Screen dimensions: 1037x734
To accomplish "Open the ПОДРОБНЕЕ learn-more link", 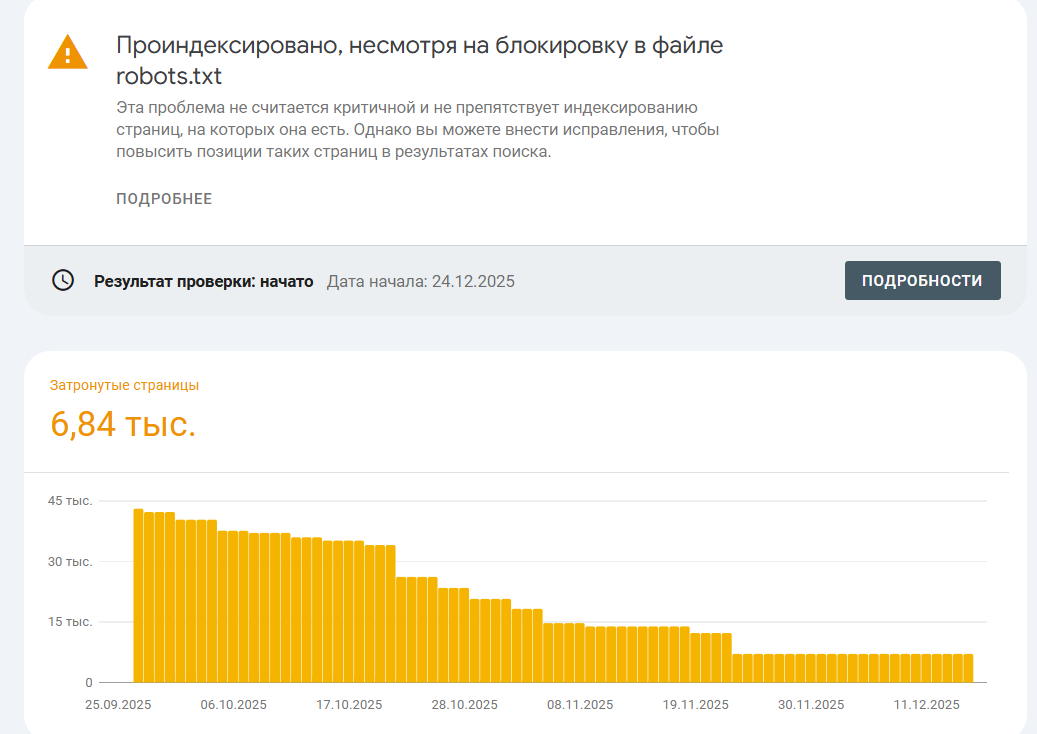I will 164,199.
